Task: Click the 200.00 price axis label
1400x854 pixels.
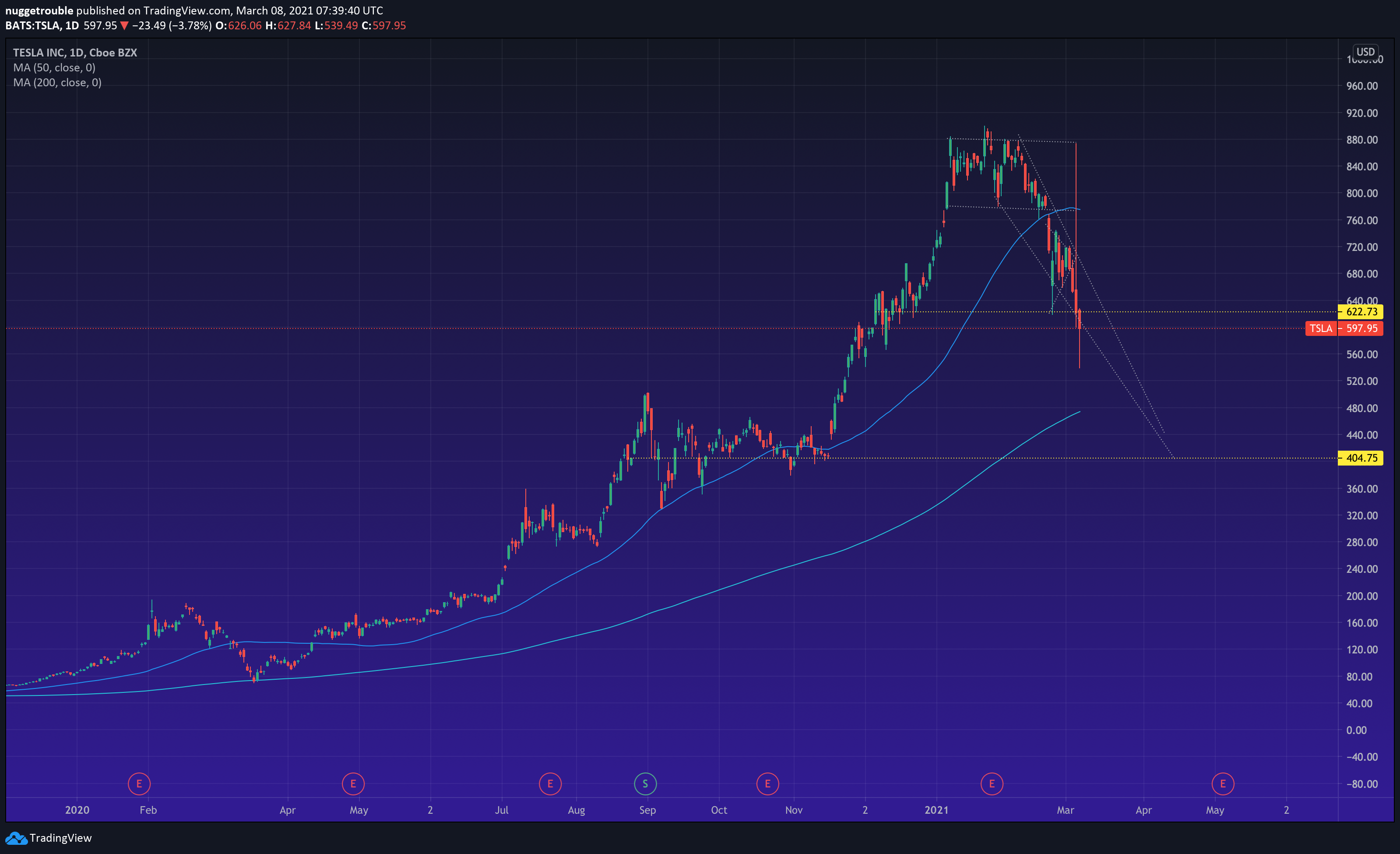Action: click(x=1362, y=596)
